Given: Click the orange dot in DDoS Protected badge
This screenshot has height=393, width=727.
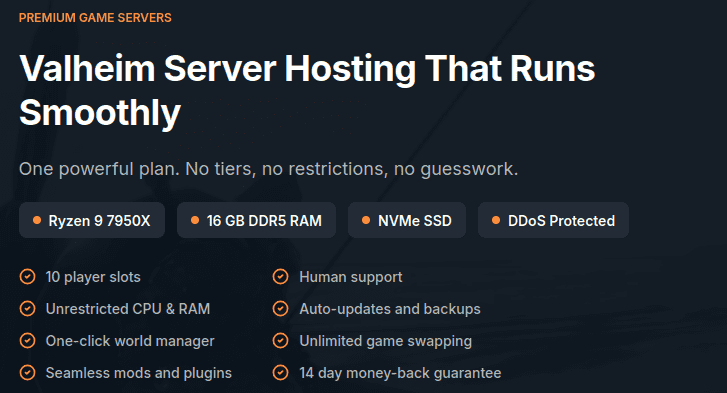Looking at the screenshot, I should [x=496, y=220].
